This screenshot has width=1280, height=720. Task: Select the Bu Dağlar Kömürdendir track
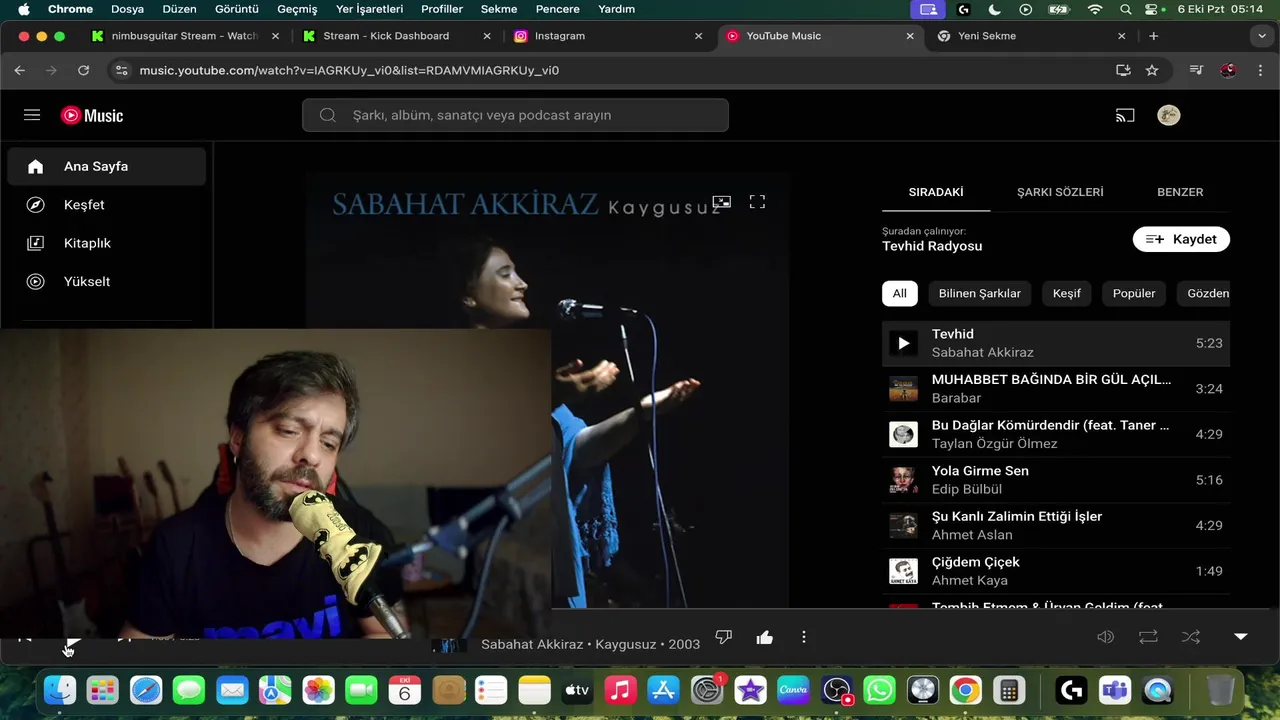coord(1056,434)
